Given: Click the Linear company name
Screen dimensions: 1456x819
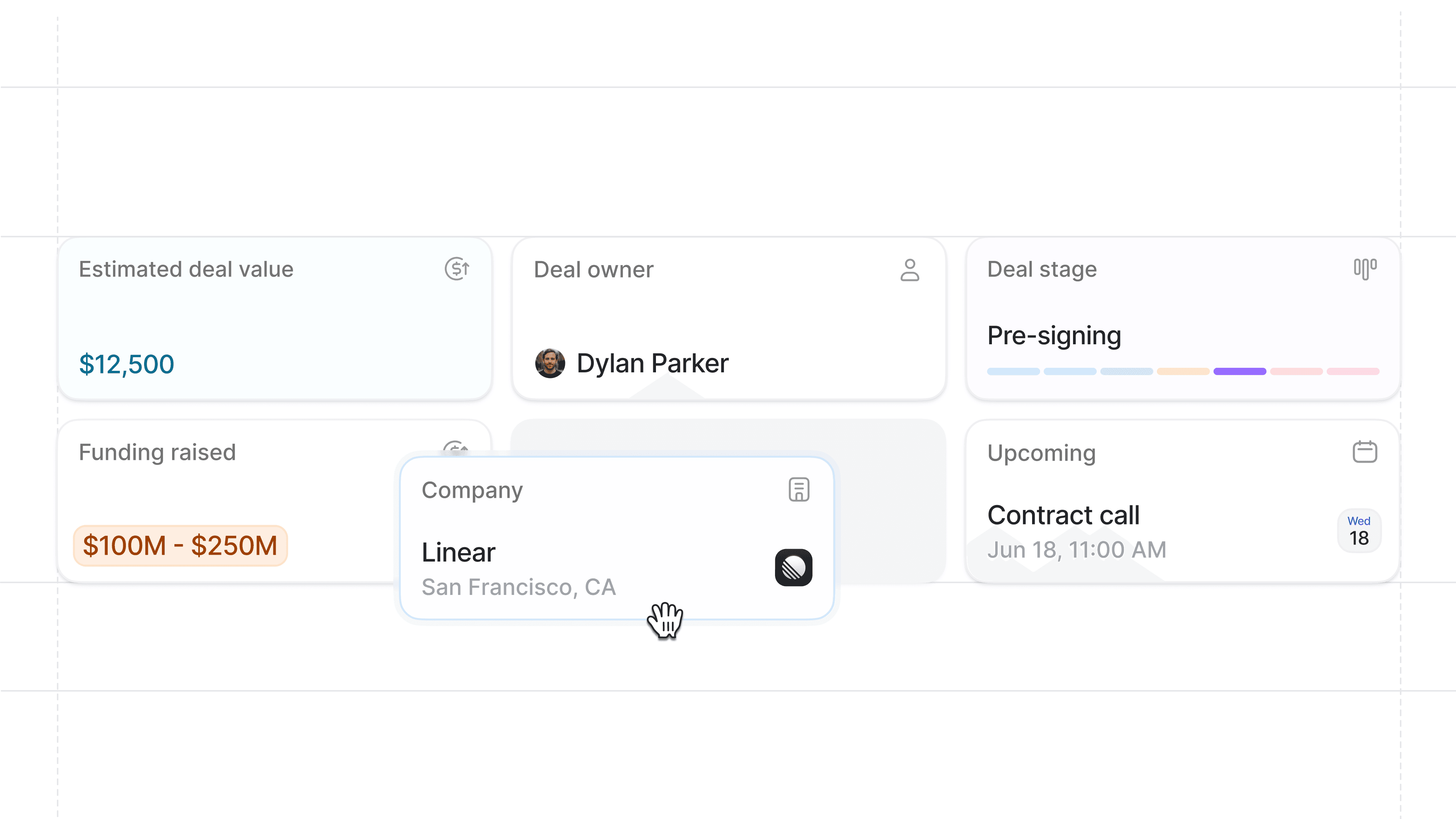Looking at the screenshot, I should tap(458, 552).
